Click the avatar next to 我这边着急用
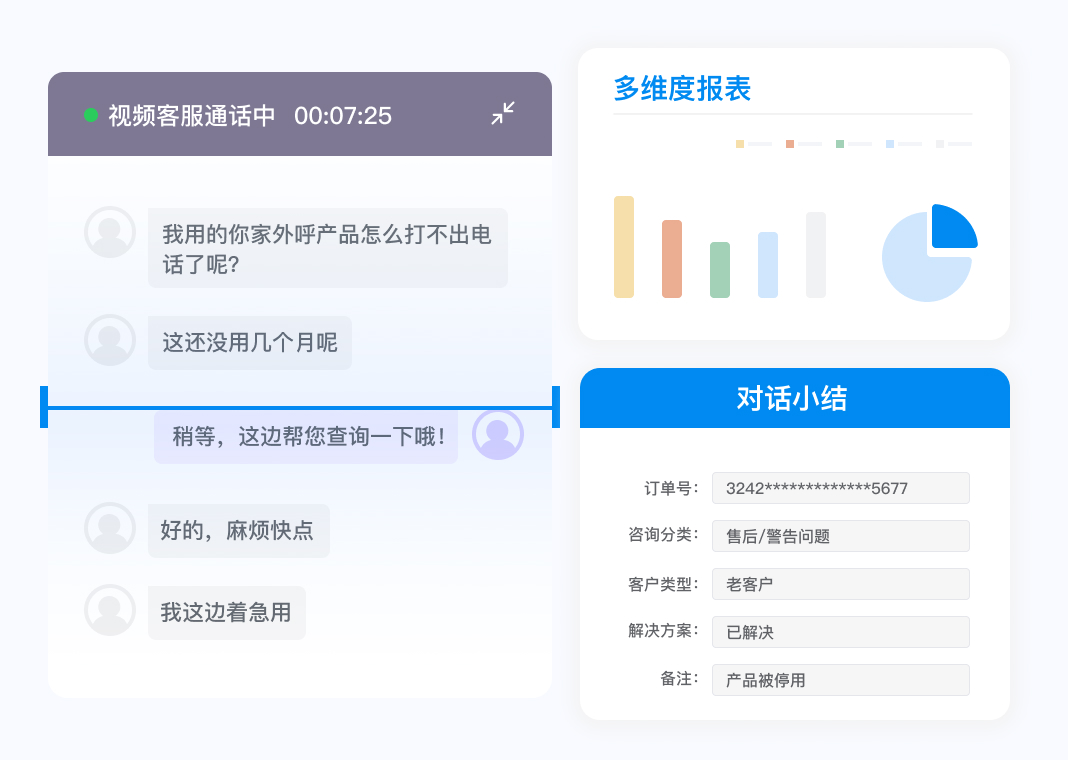 coord(110,610)
